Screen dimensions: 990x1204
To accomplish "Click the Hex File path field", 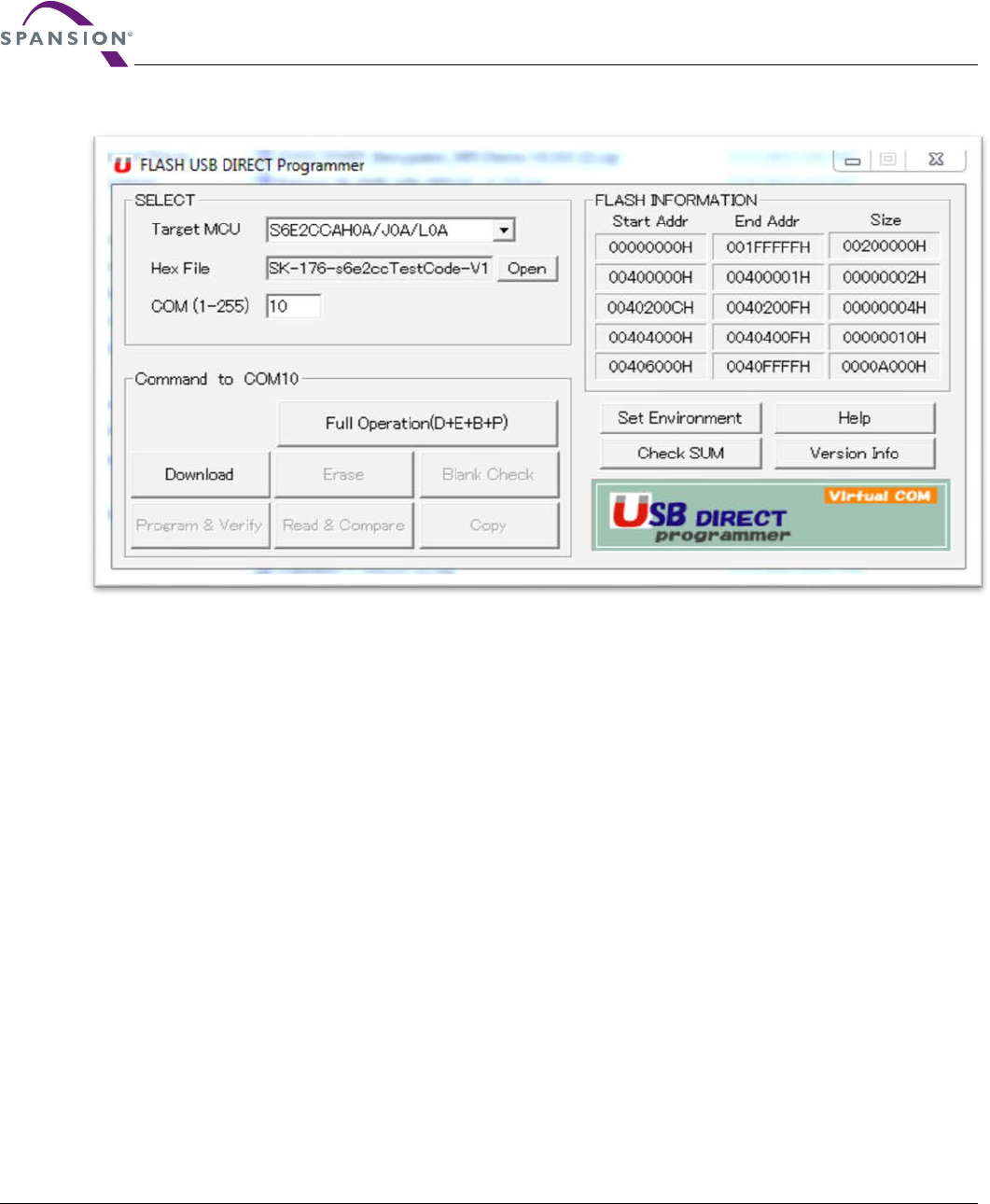I will pos(379,269).
